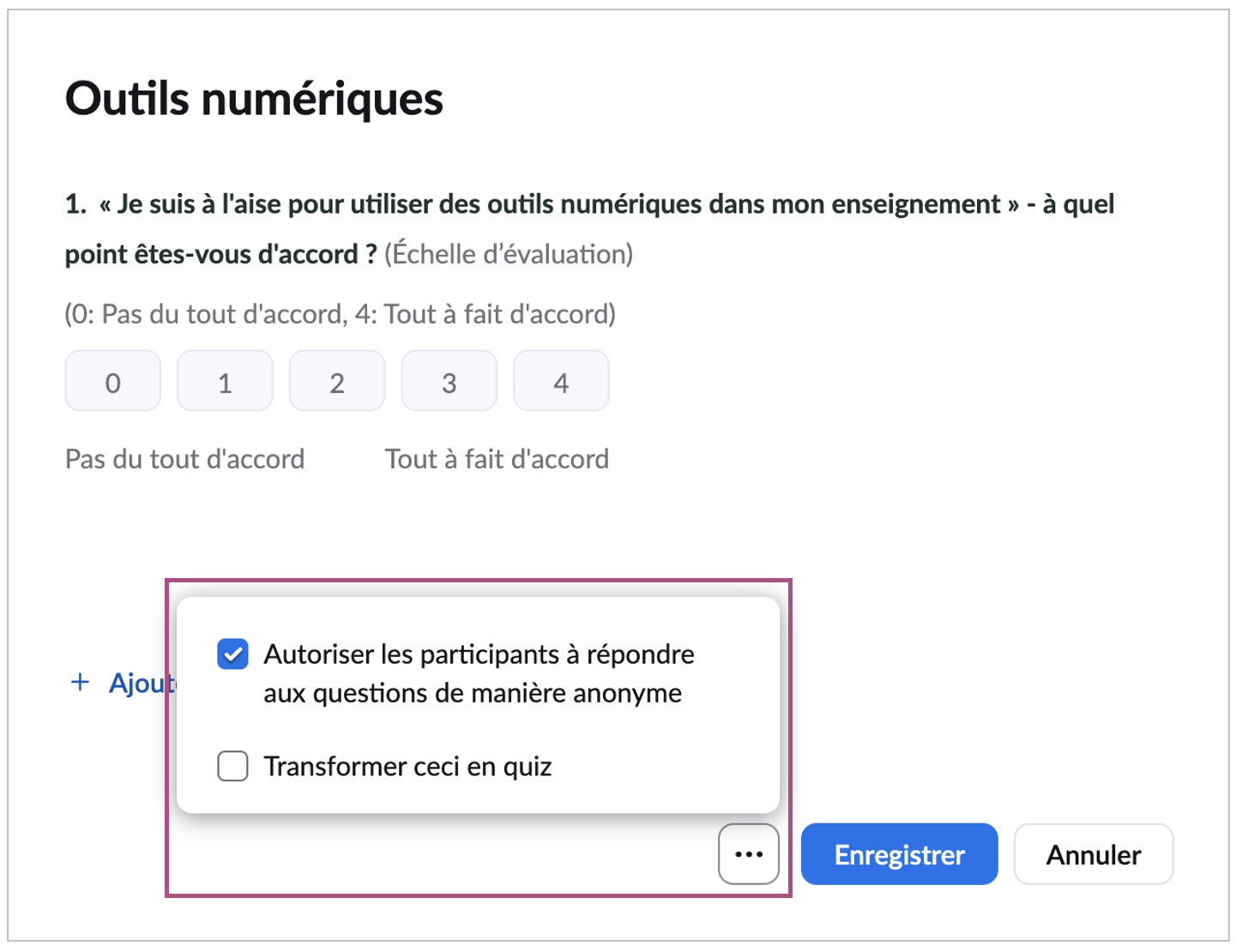
Task: Click the scale hint text starting with "(0:"
Action: coord(340,314)
